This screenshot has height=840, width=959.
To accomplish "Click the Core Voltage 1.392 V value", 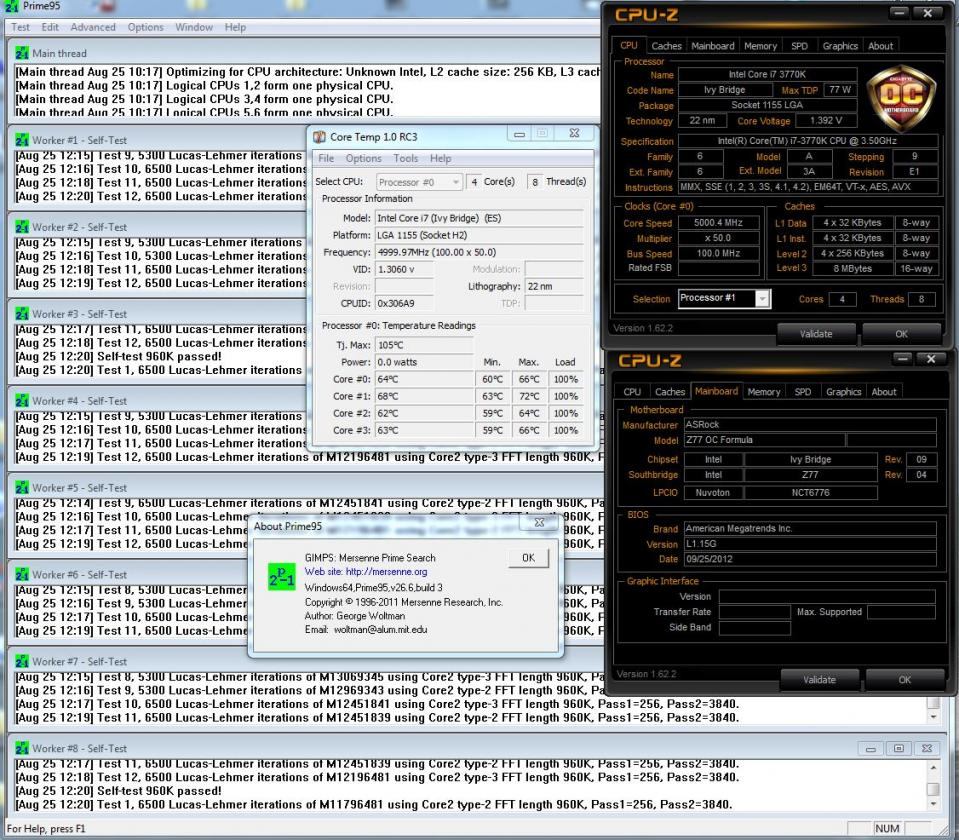I will (826, 121).
